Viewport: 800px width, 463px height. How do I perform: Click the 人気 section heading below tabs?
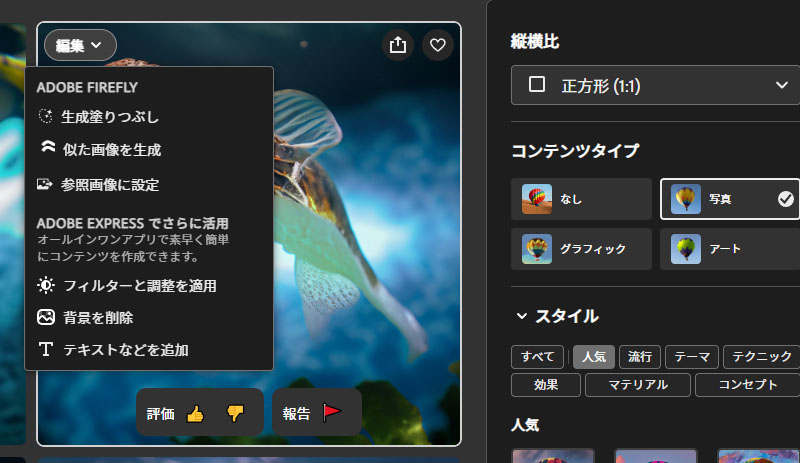[x=525, y=425]
